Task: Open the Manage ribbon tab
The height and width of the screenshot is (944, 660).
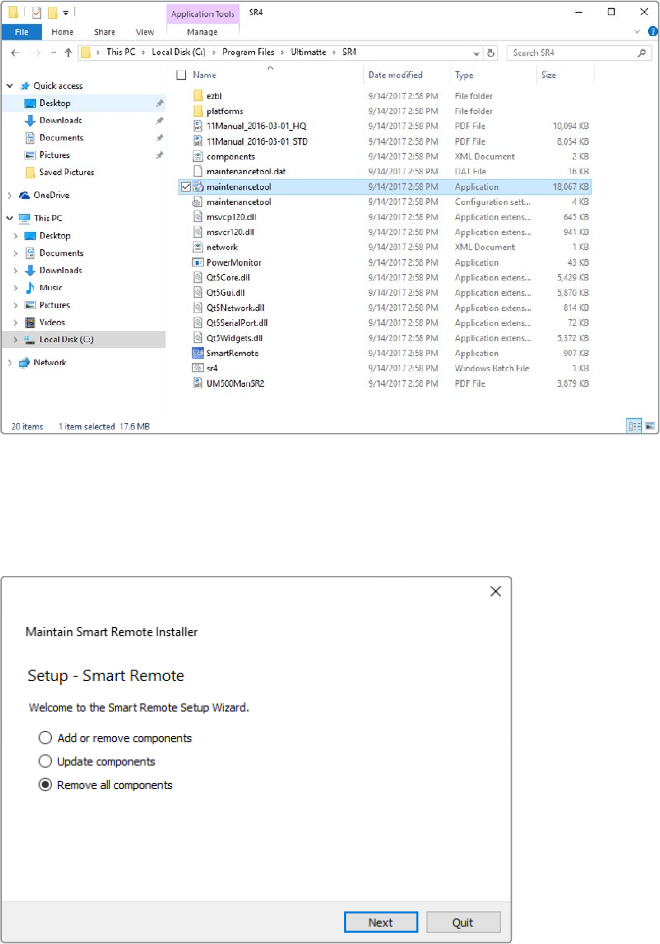Action: tap(202, 32)
